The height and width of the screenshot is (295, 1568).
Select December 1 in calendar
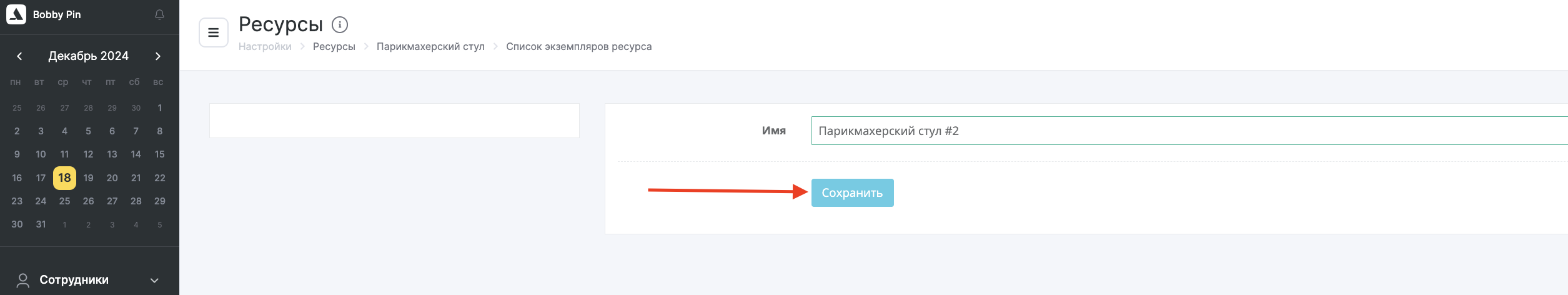point(160,108)
